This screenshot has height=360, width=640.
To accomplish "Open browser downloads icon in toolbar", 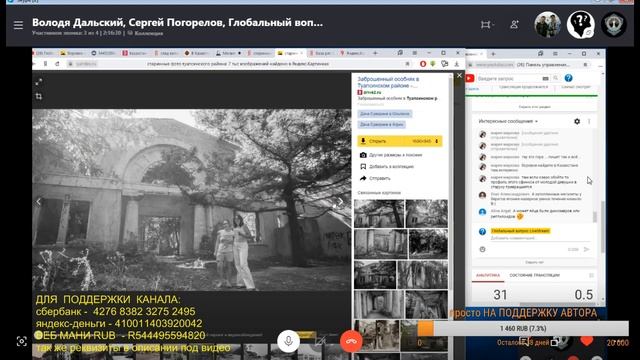I will click(456, 64).
